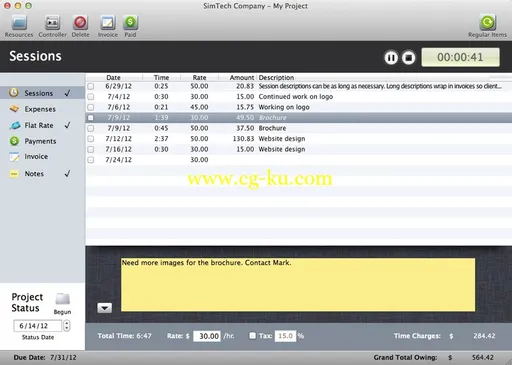Sort sessions by the Rate column header
The height and width of the screenshot is (365, 512).
click(199, 77)
